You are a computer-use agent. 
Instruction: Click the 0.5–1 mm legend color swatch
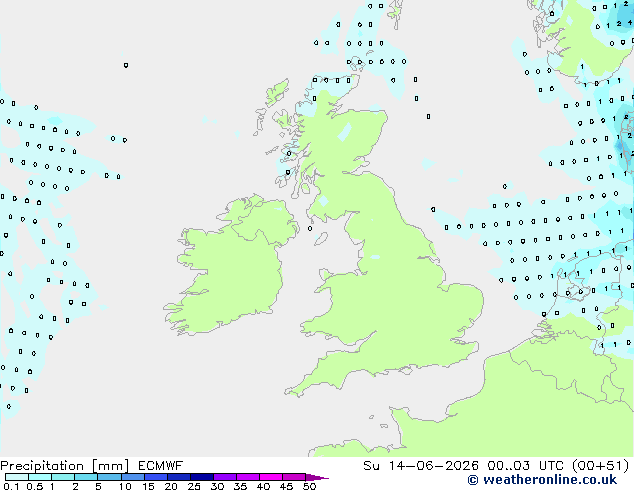tap(40, 477)
